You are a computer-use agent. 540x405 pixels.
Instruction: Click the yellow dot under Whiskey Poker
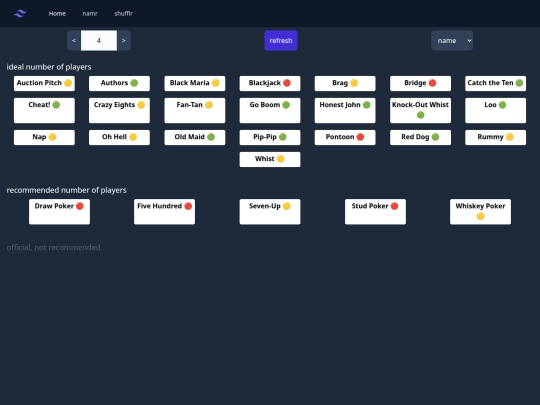[x=480, y=216]
